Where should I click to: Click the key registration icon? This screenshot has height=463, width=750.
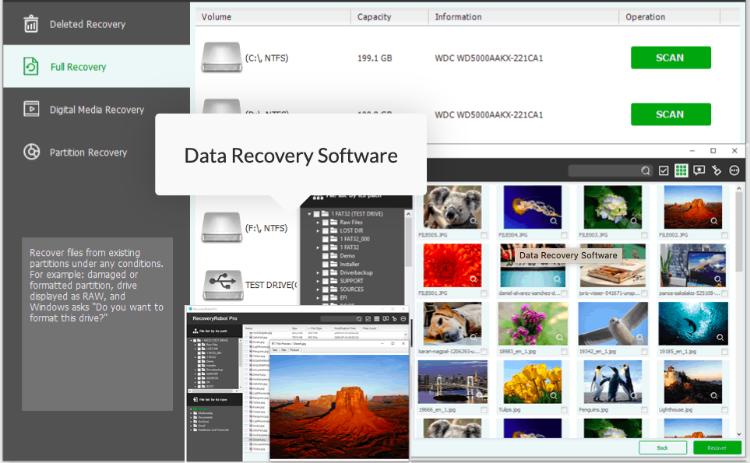[x=717, y=170]
